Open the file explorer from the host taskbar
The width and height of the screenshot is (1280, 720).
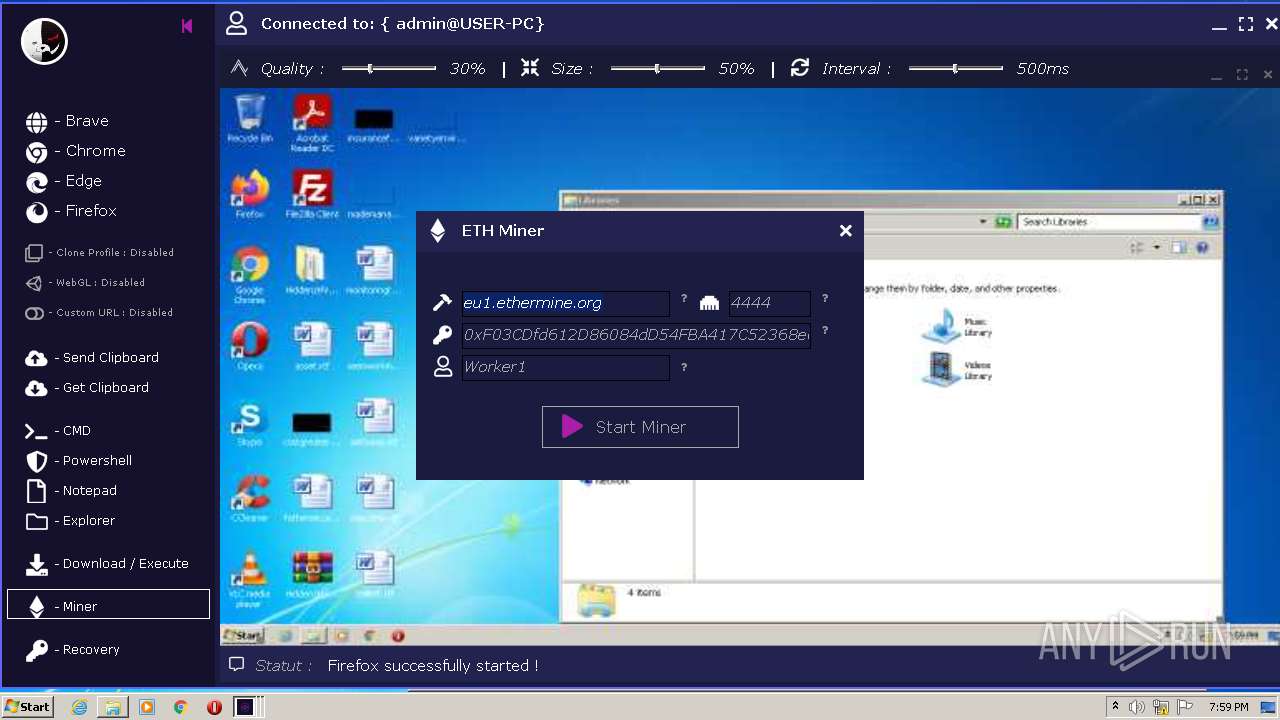coord(113,707)
